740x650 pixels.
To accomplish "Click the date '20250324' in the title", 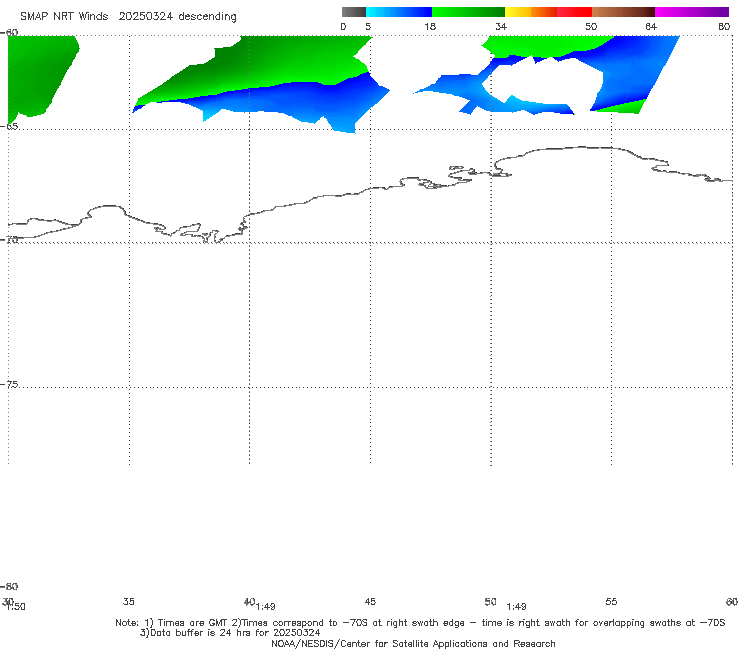I will pyautogui.click(x=146, y=16).
